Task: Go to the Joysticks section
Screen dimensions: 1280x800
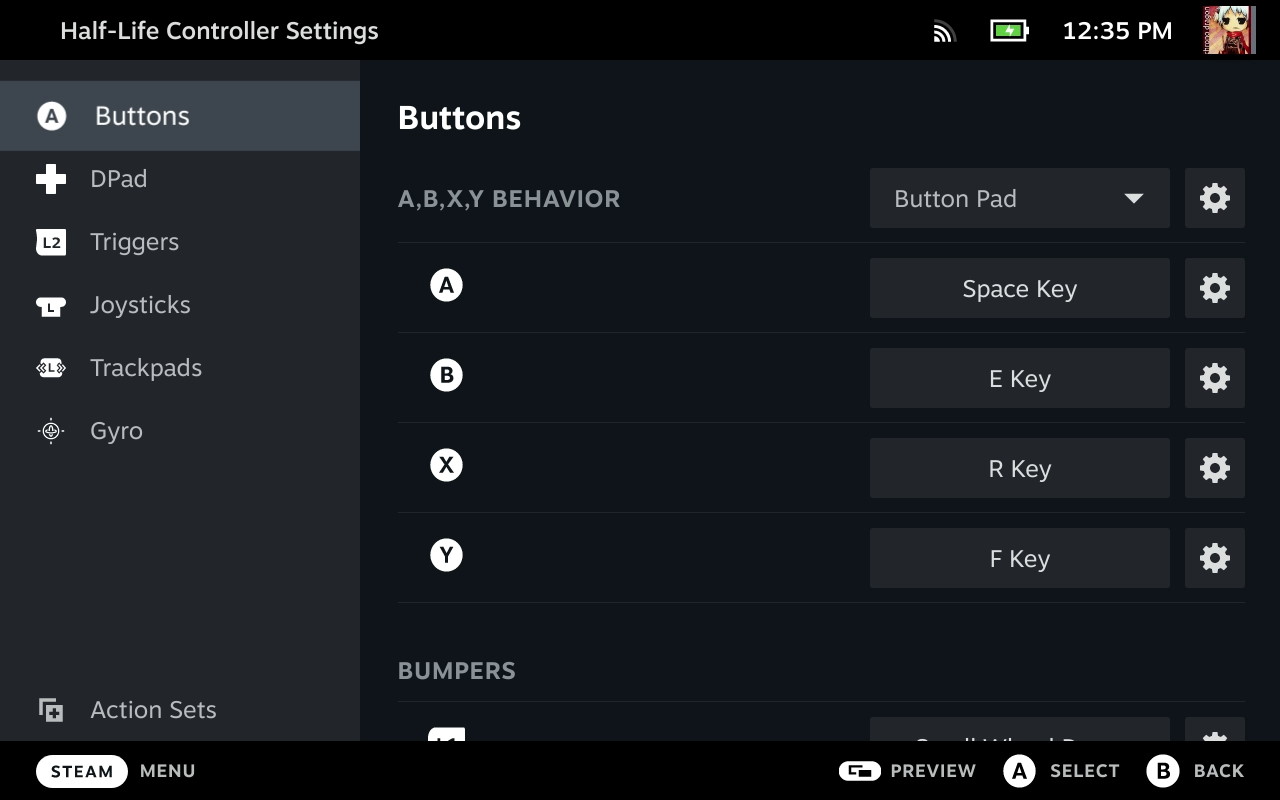Action: (x=140, y=305)
